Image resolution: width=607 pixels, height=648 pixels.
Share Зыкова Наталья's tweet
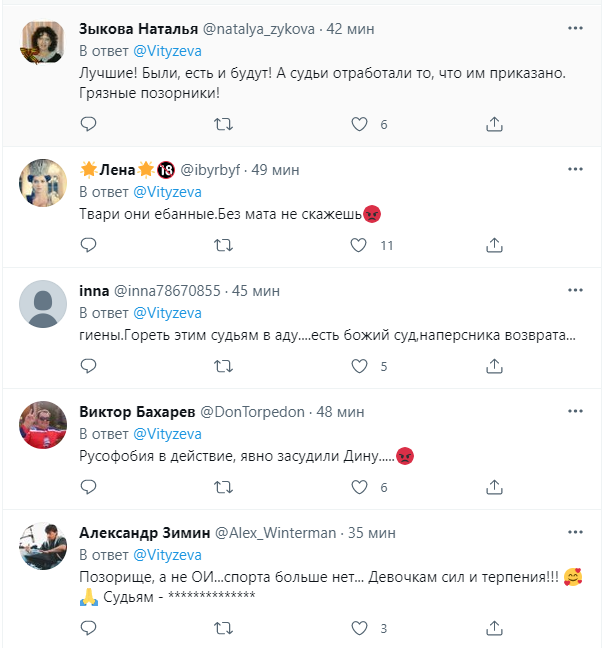pyautogui.click(x=494, y=124)
